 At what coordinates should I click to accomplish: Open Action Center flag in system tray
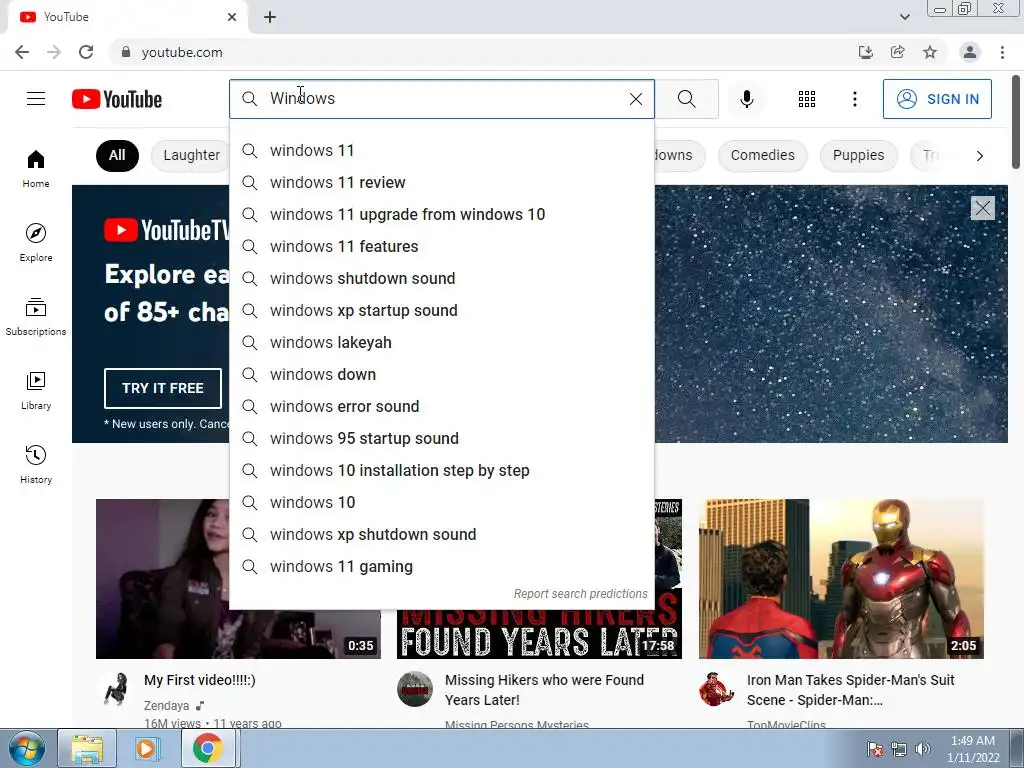(x=874, y=749)
